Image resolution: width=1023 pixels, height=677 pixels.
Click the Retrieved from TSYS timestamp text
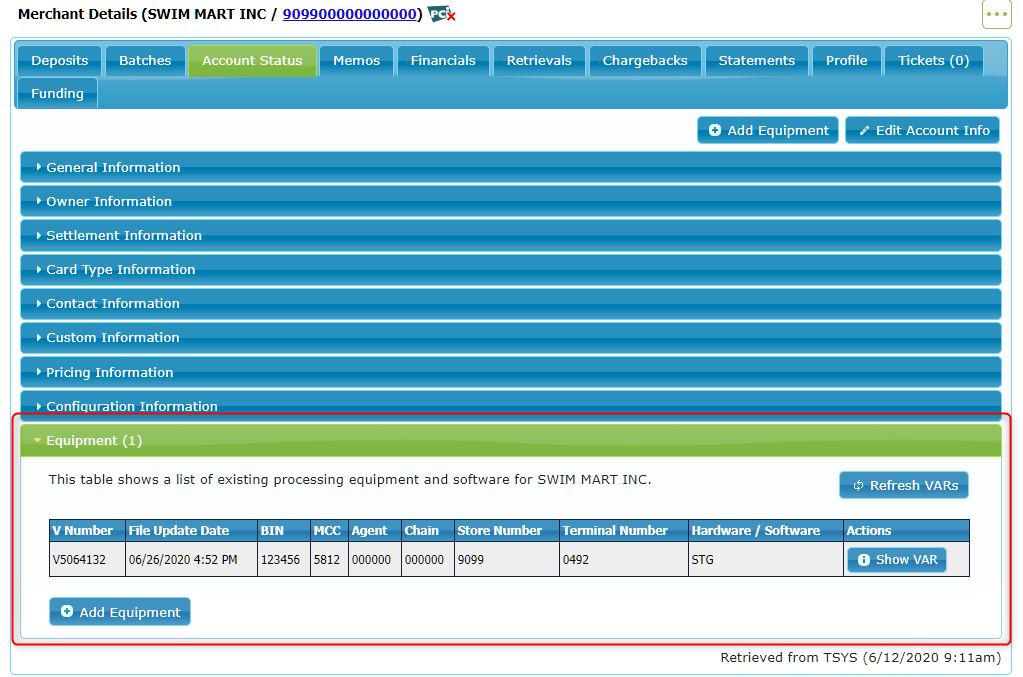861,657
